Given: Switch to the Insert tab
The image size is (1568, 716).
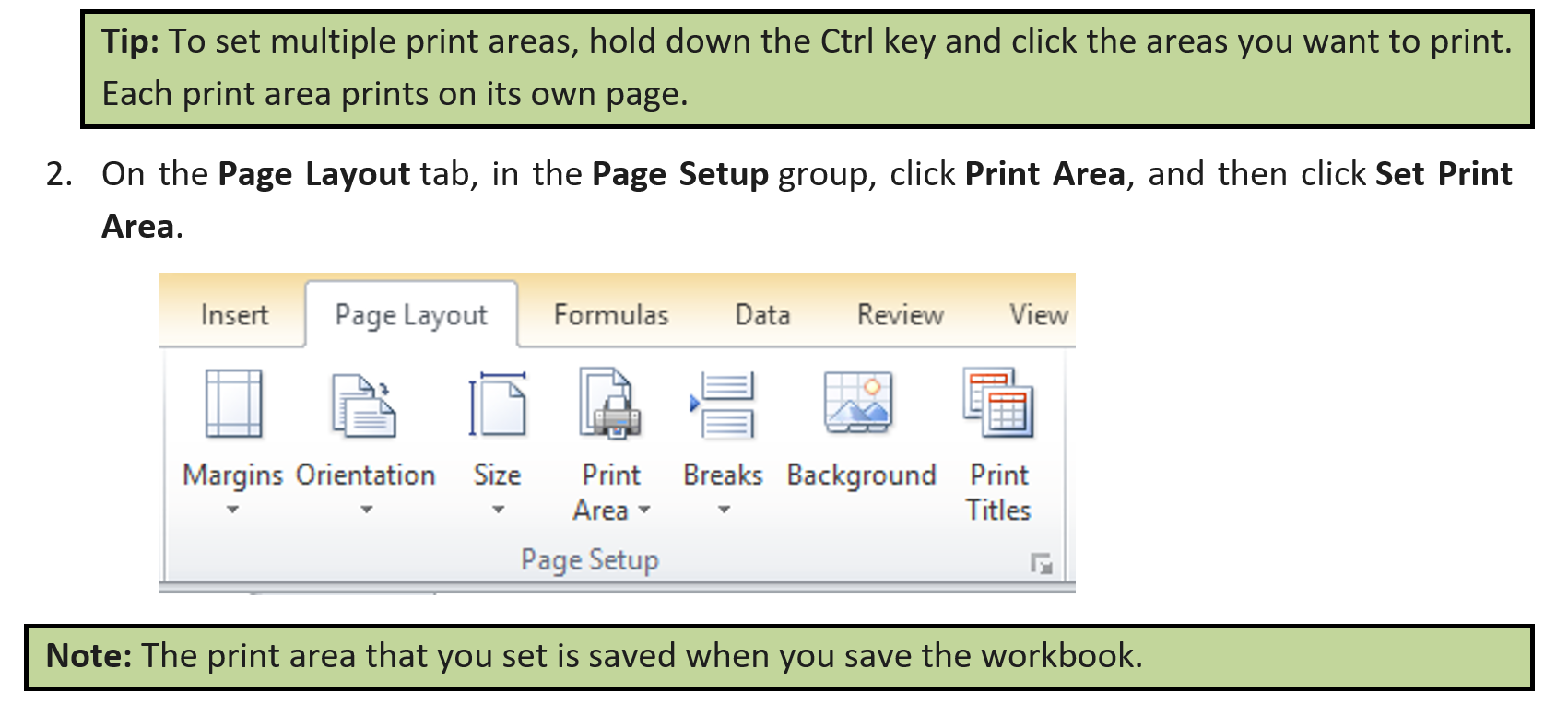Looking at the screenshot, I should (234, 315).
